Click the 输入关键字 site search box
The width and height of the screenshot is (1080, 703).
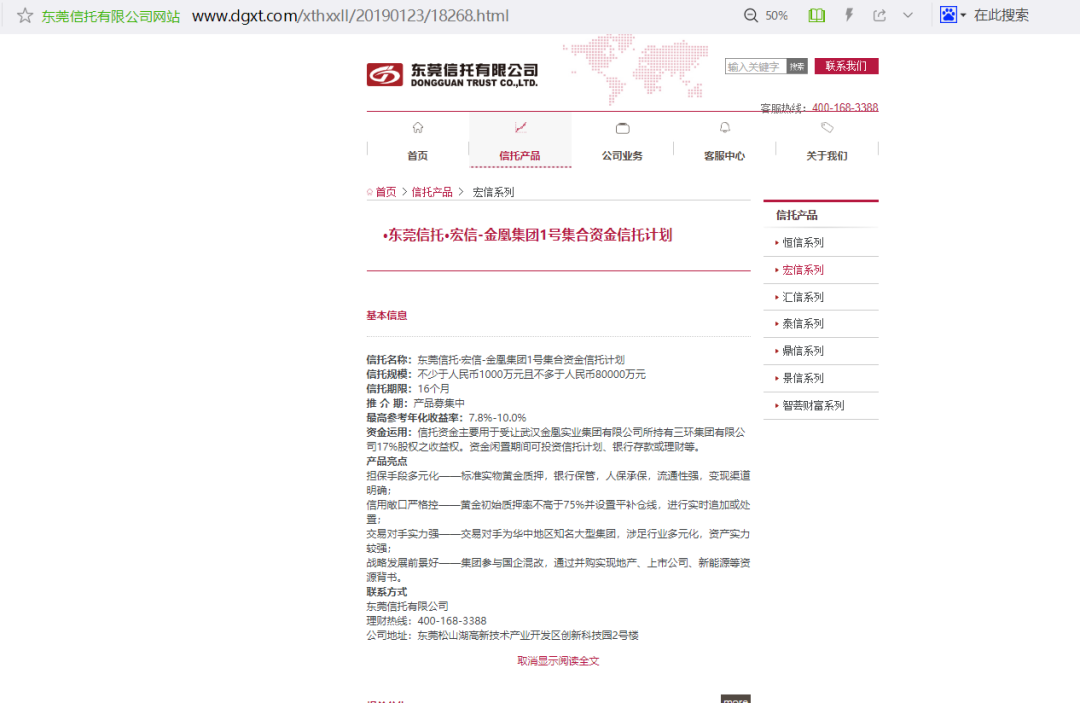(755, 66)
